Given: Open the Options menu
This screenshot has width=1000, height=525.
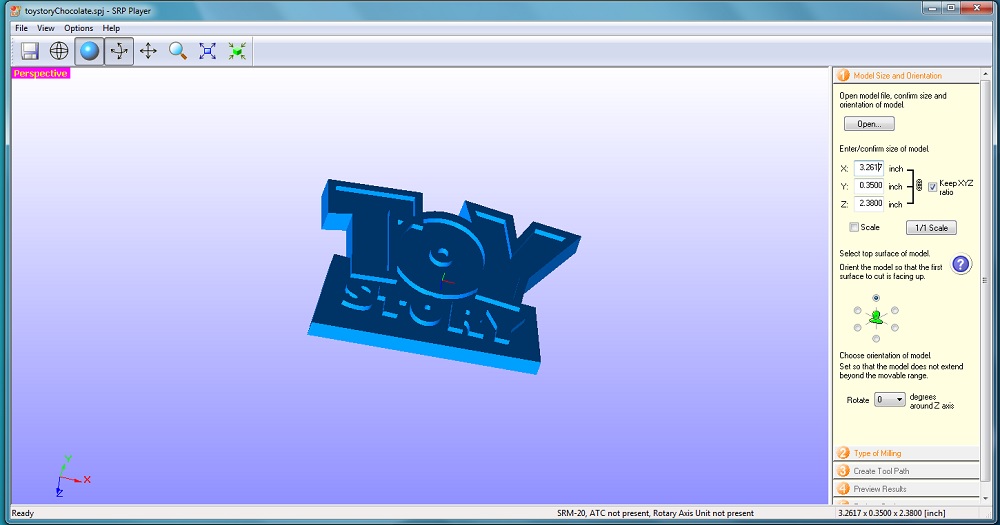Looking at the screenshot, I should 78,28.
